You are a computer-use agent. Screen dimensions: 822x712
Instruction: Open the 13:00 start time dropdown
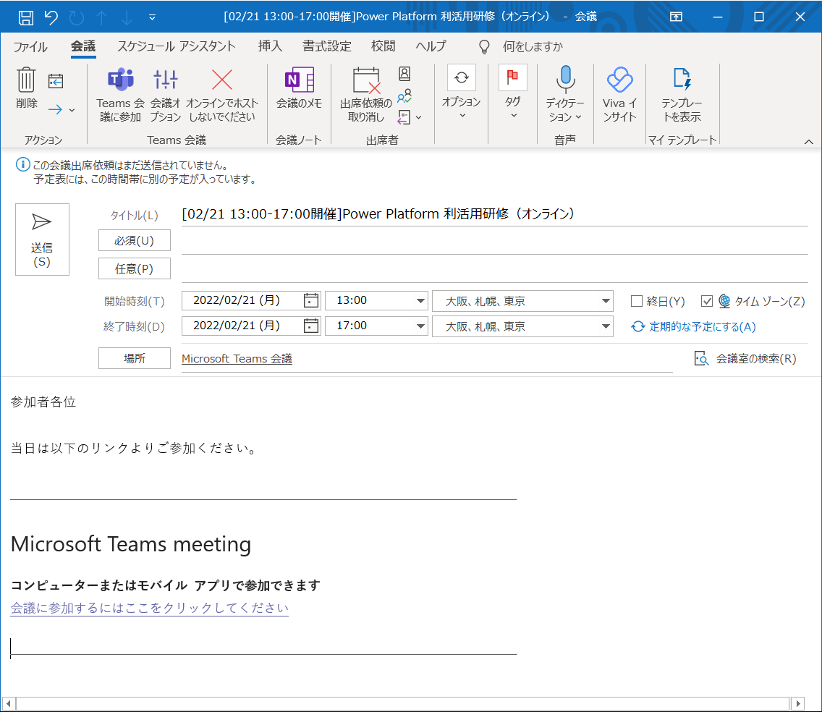pos(420,301)
